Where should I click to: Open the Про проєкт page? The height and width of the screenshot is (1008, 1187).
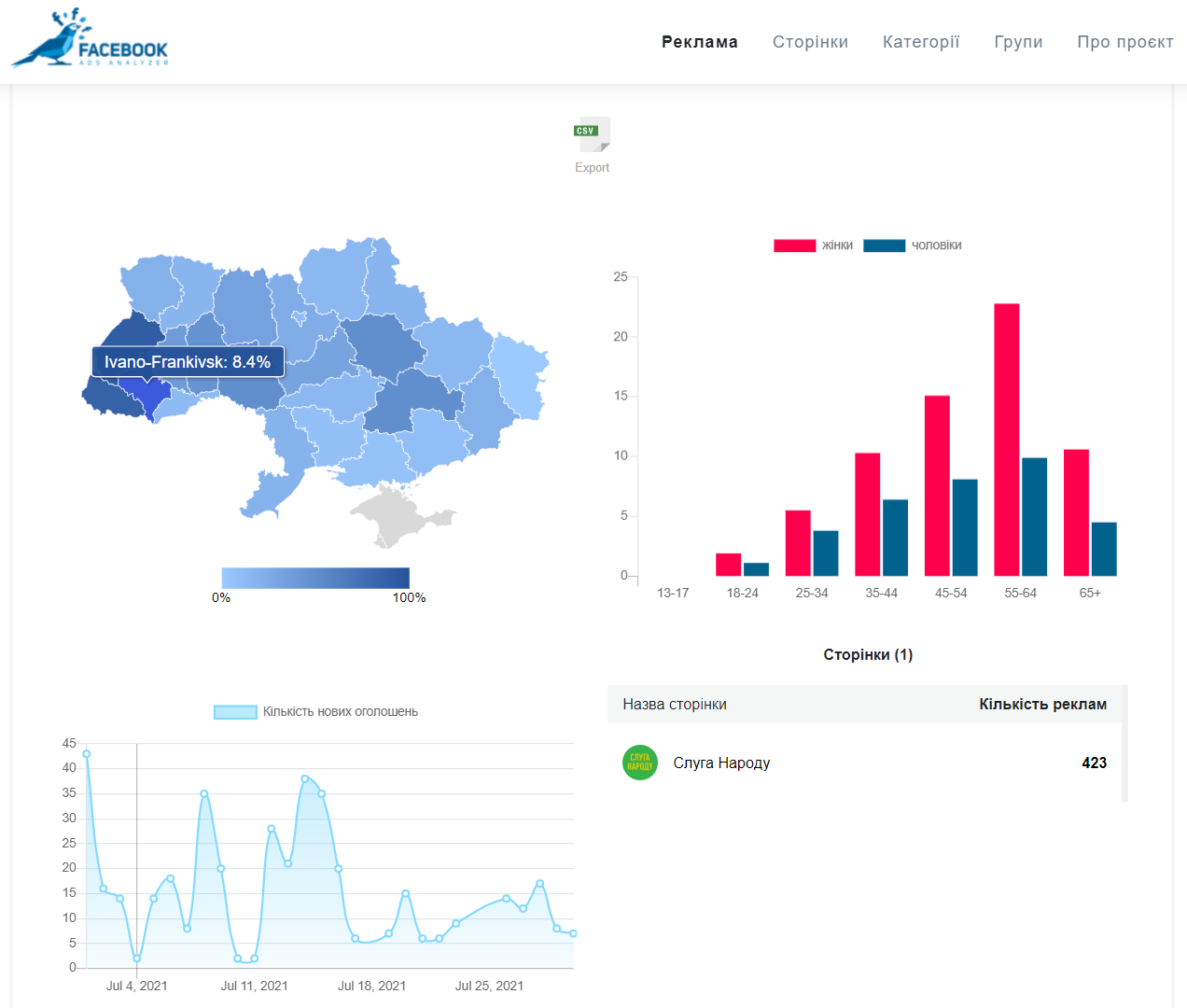click(x=1124, y=42)
